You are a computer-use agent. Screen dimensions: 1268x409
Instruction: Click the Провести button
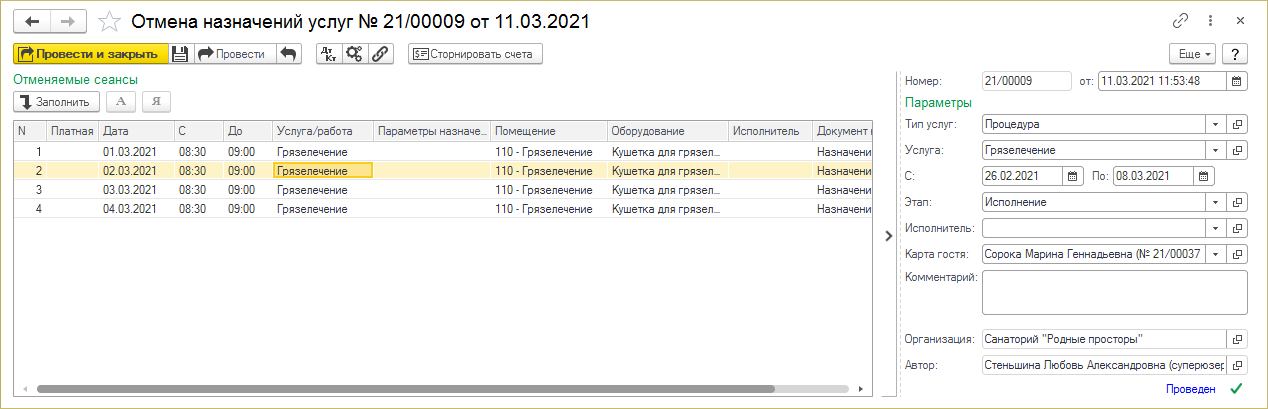point(233,54)
